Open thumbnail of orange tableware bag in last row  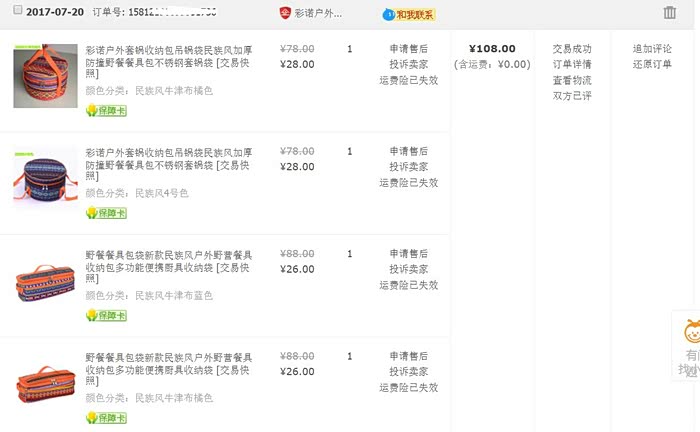(45, 384)
